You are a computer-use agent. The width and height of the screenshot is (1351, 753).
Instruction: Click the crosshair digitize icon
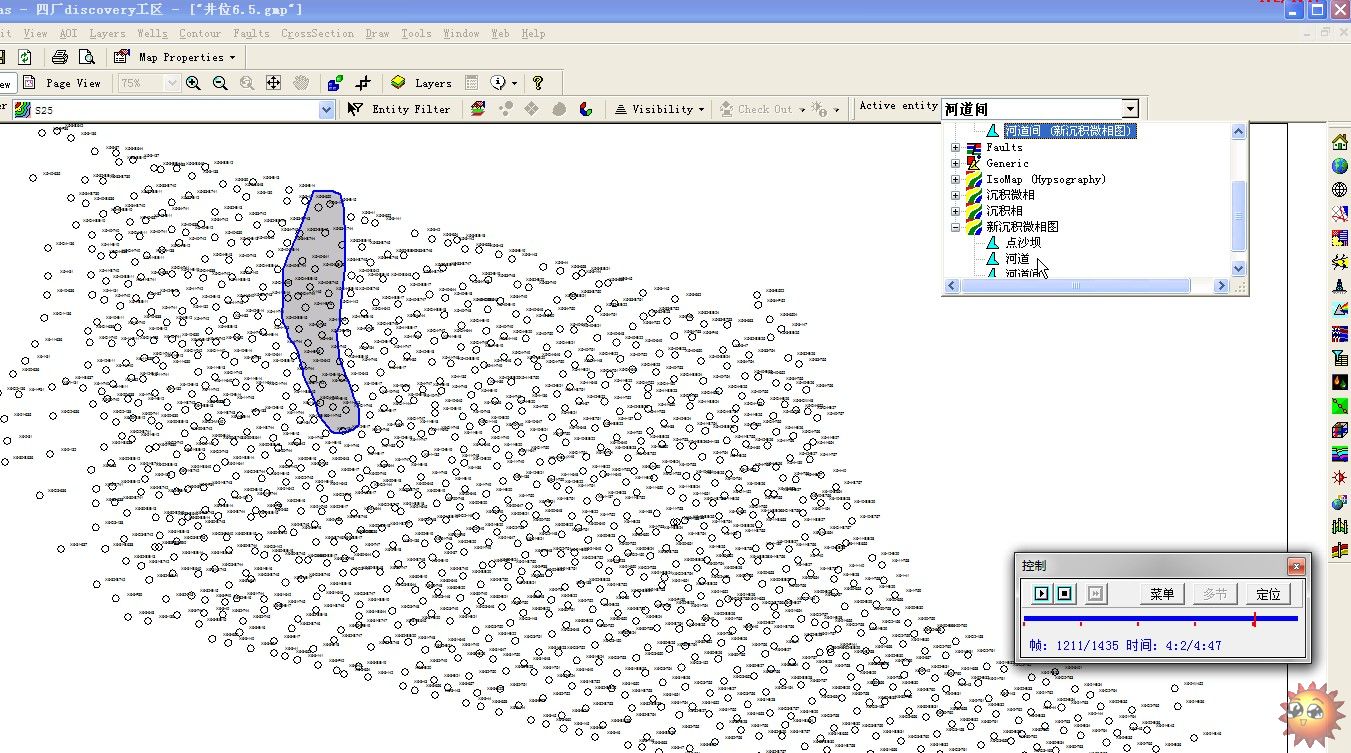point(363,83)
